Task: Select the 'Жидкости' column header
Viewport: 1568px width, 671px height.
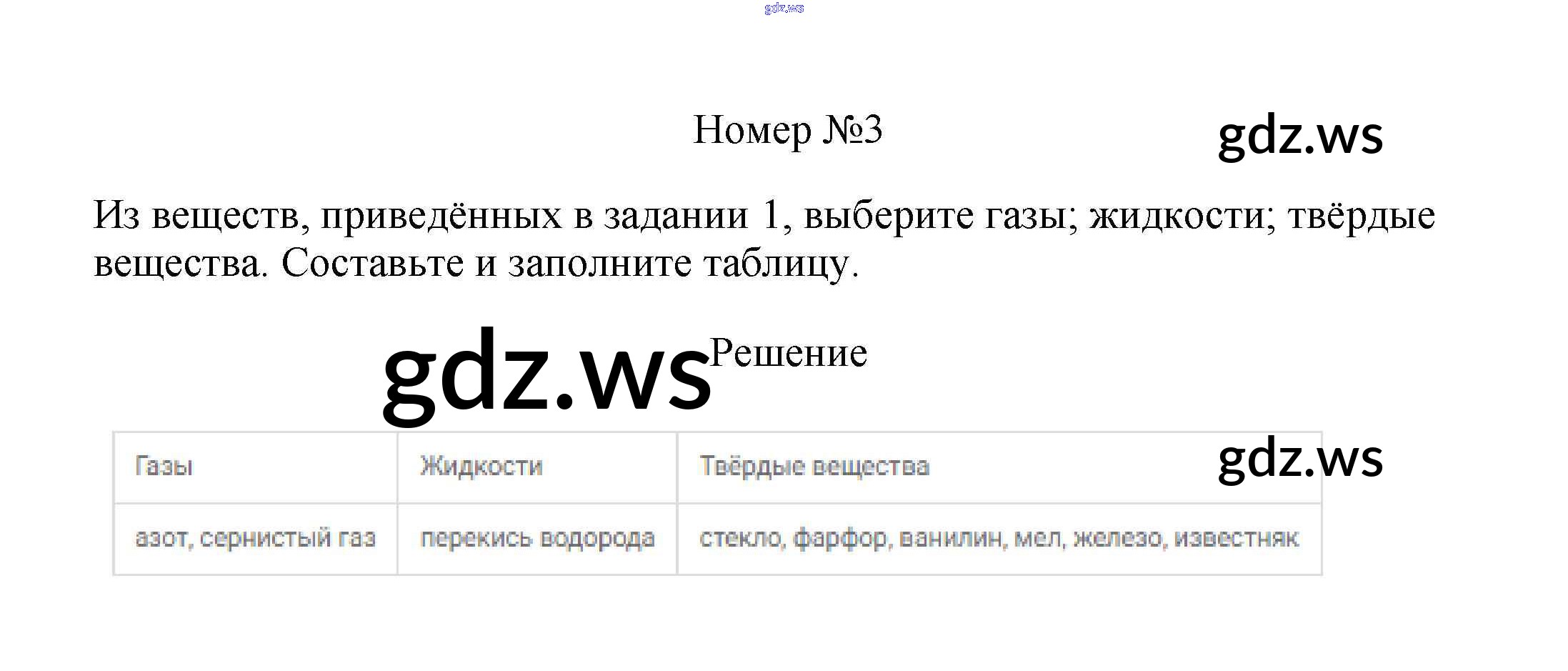Action: tap(481, 467)
